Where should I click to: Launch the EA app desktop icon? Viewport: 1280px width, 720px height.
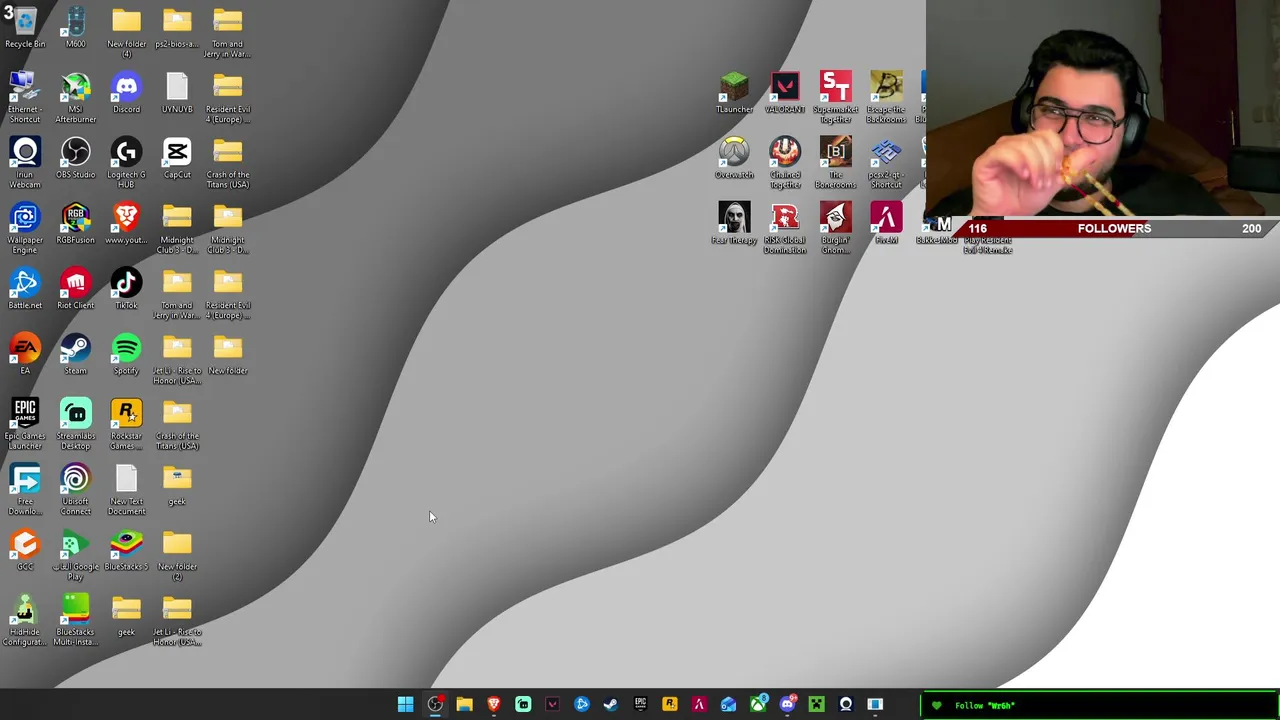pyautogui.click(x=25, y=354)
